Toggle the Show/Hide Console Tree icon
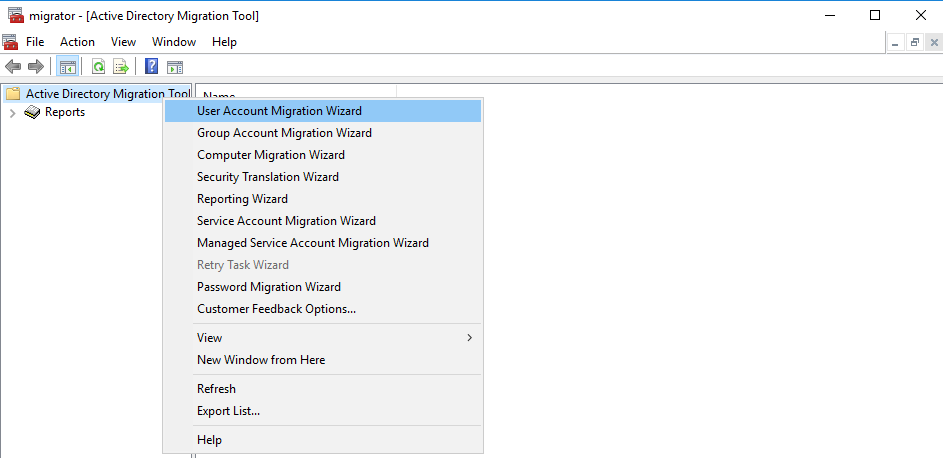Image resolution: width=943 pixels, height=458 pixels. 67,67
